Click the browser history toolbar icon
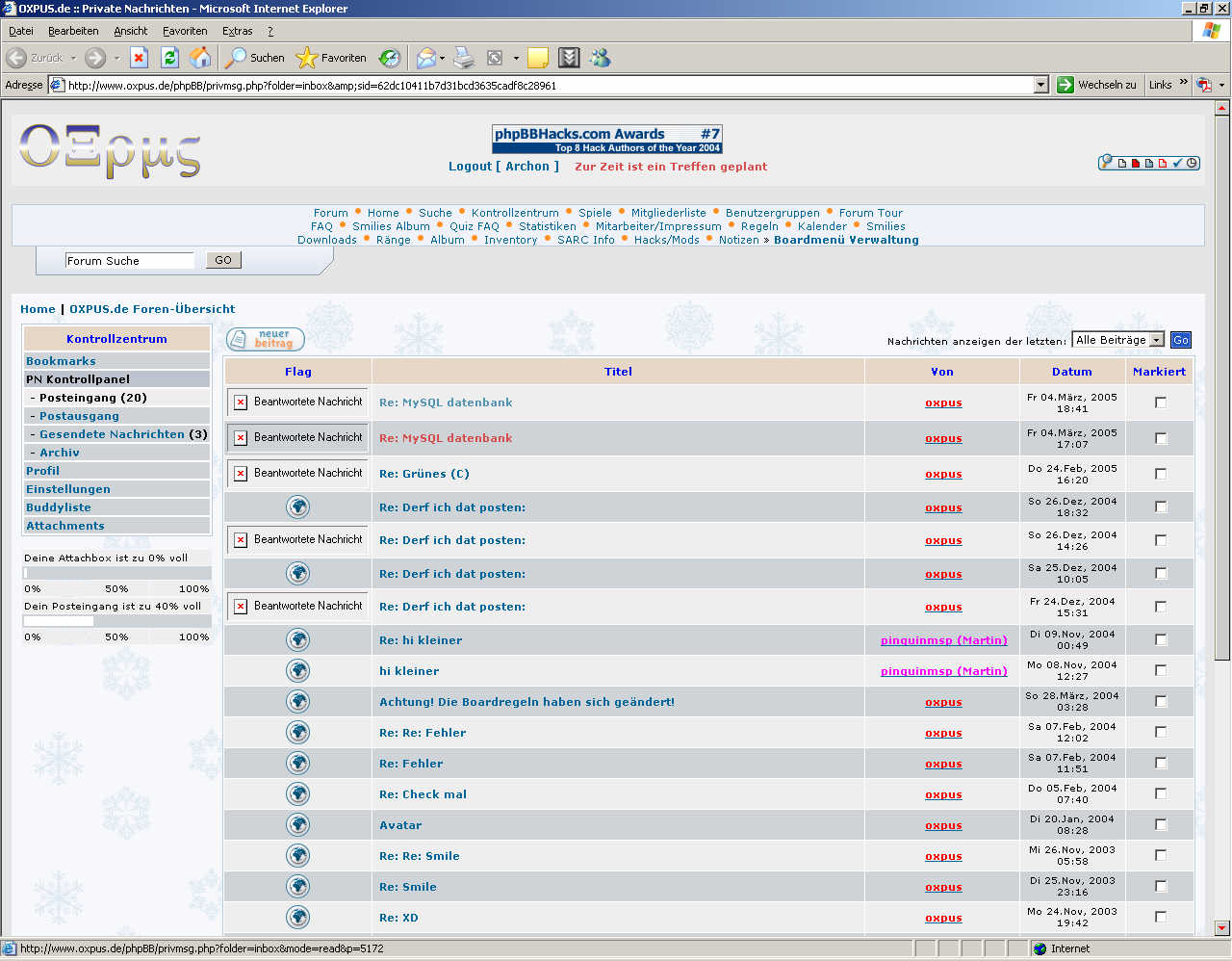 389,58
